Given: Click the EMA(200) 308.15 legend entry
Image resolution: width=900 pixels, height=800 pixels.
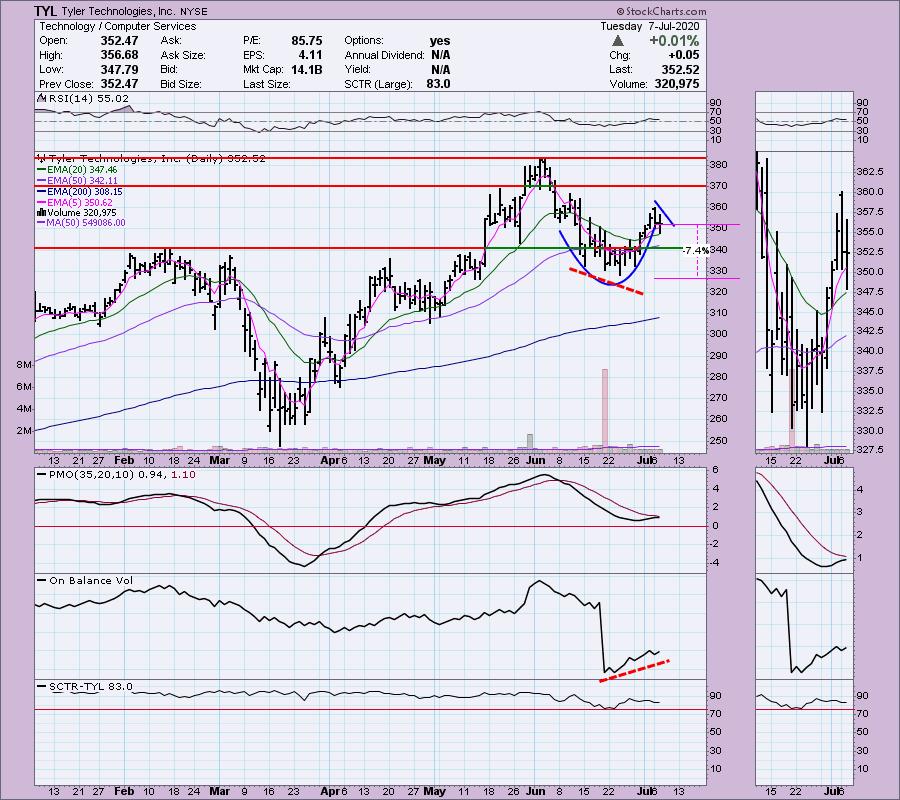Looking at the screenshot, I should [x=80, y=191].
